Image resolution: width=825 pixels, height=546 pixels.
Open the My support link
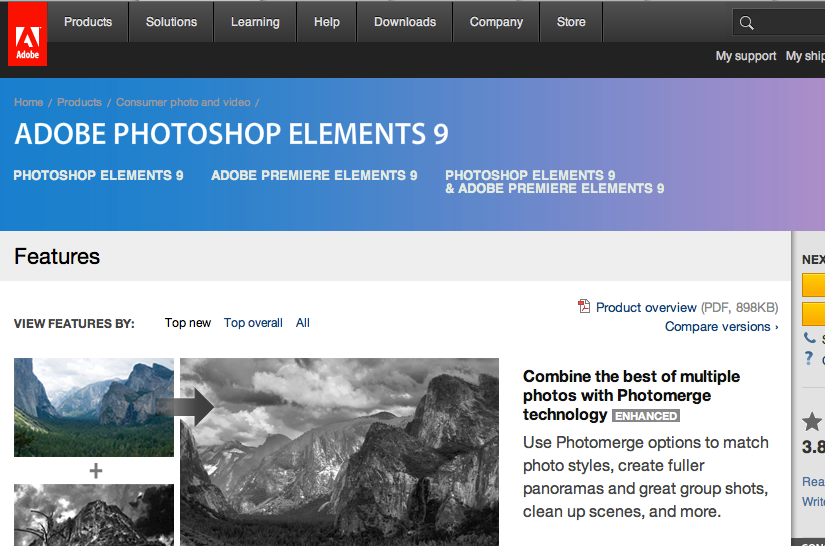pyautogui.click(x=745, y=56)
